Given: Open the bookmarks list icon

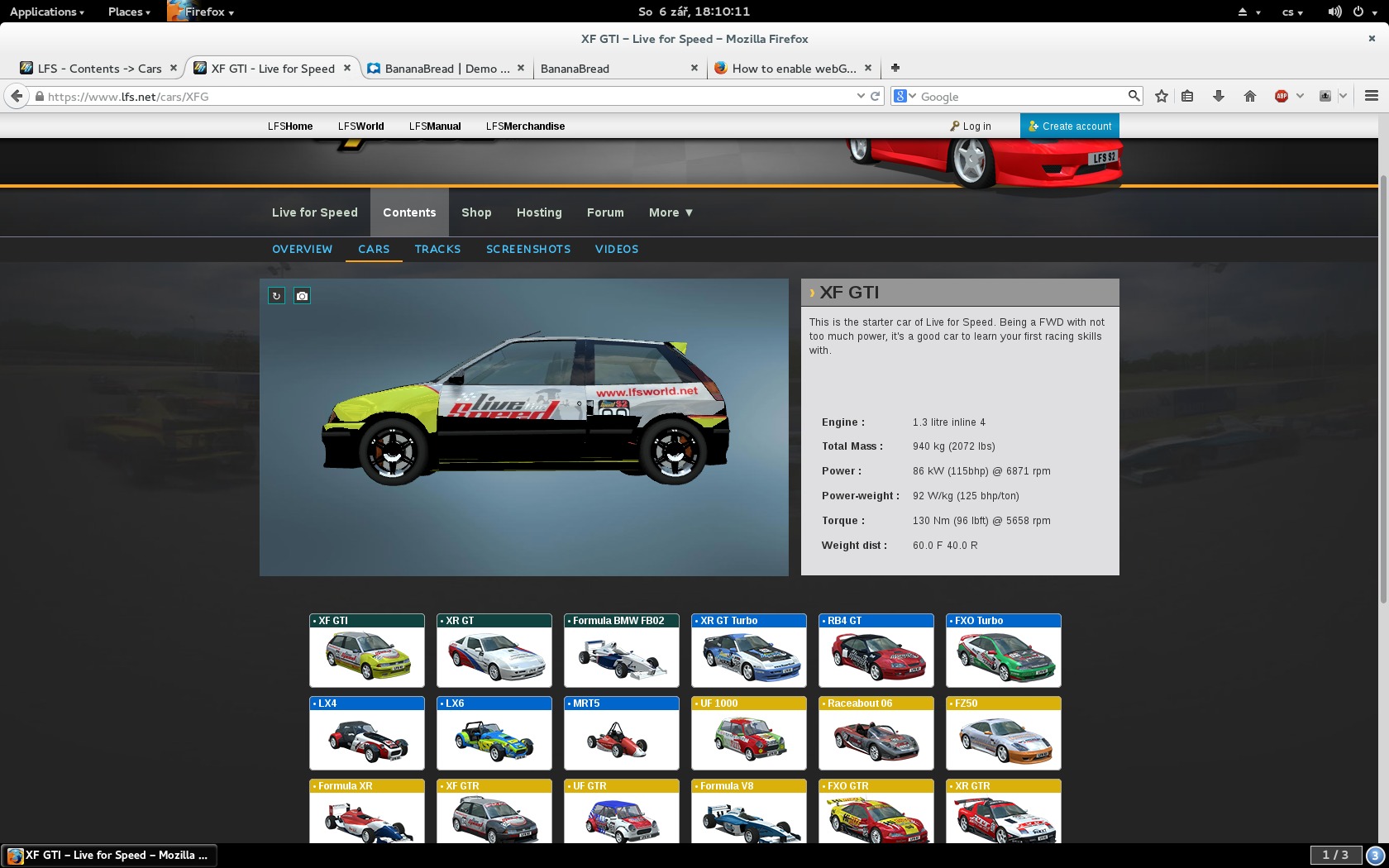Looking at the screenshot, I should click(x=1187, y=97).
